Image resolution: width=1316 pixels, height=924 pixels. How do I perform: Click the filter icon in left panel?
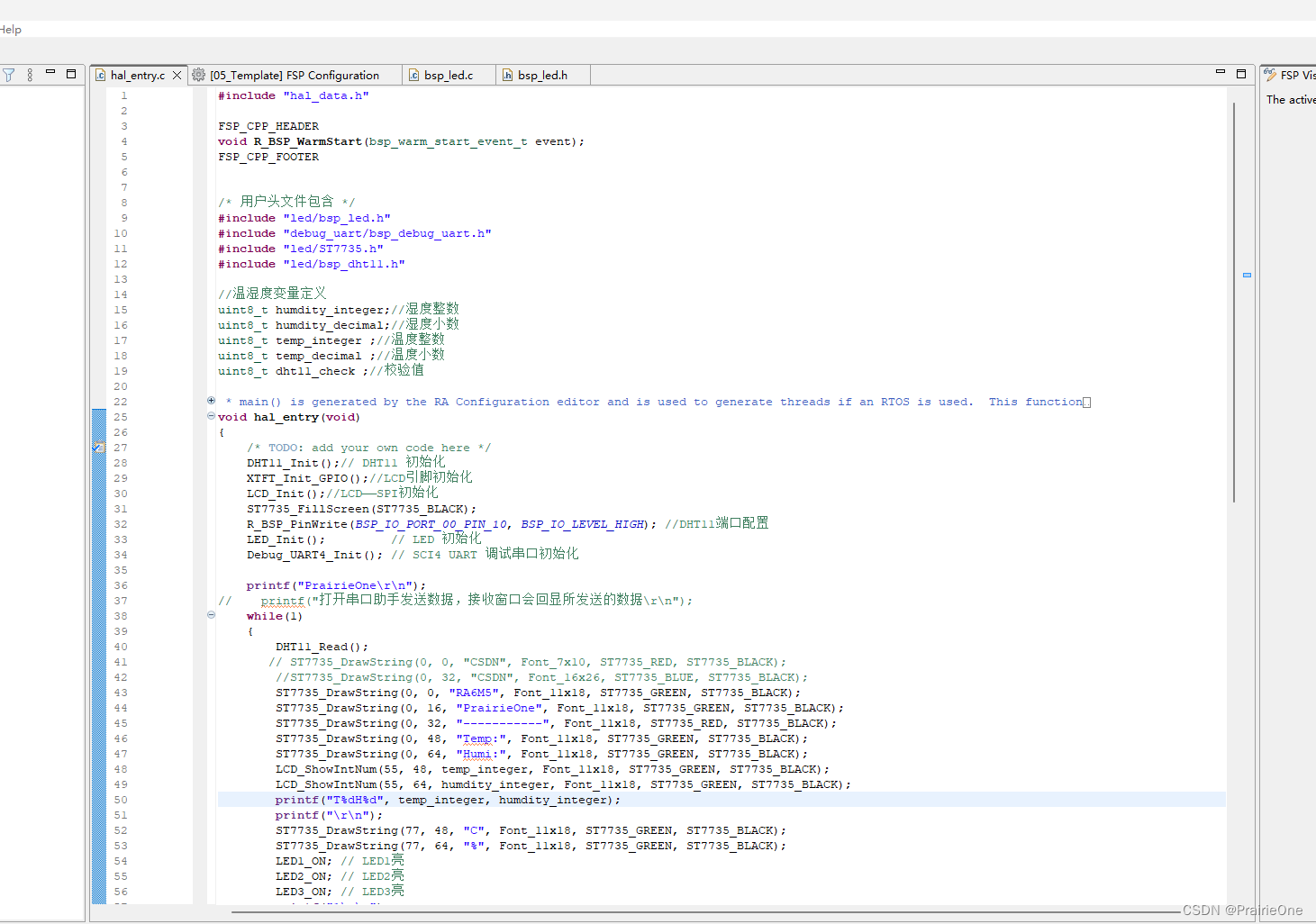point(8,75)
